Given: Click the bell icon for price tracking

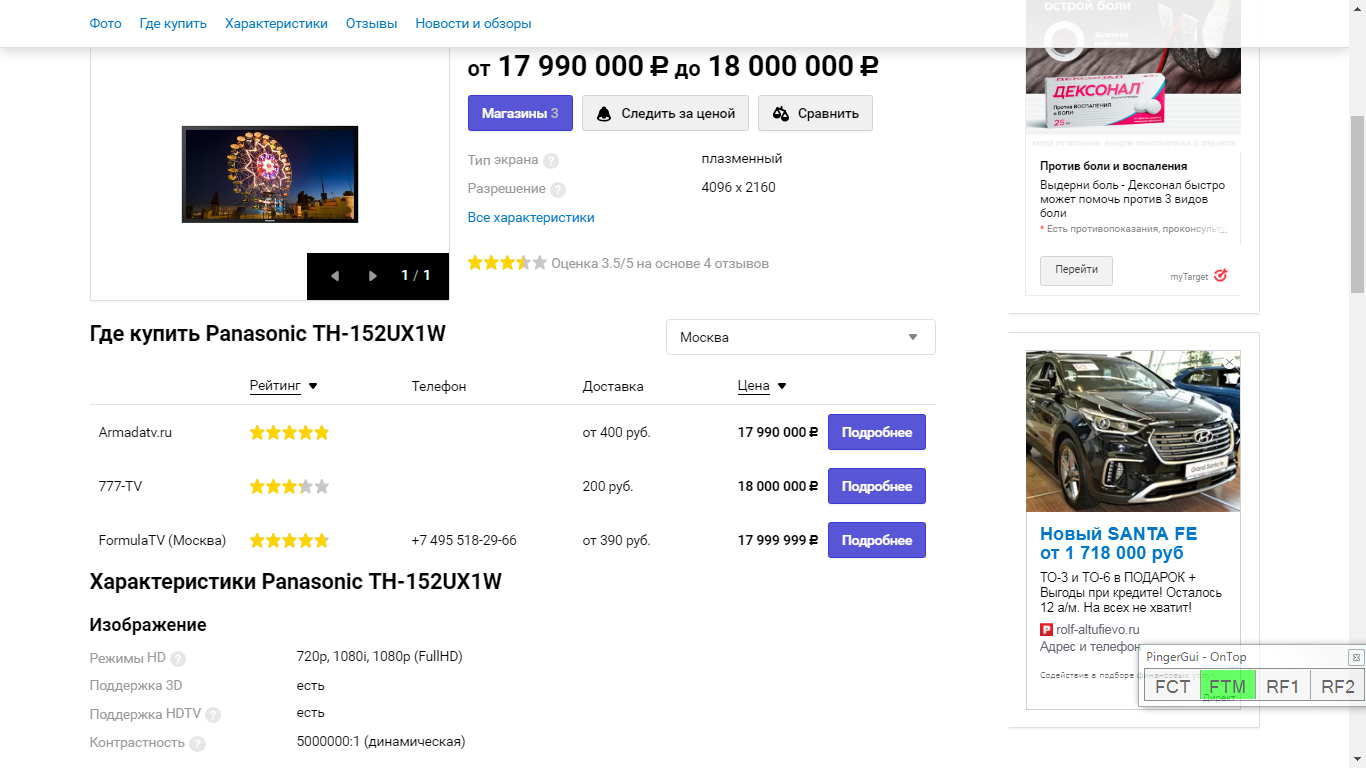Looking at the screenshot, I should 604,114.
